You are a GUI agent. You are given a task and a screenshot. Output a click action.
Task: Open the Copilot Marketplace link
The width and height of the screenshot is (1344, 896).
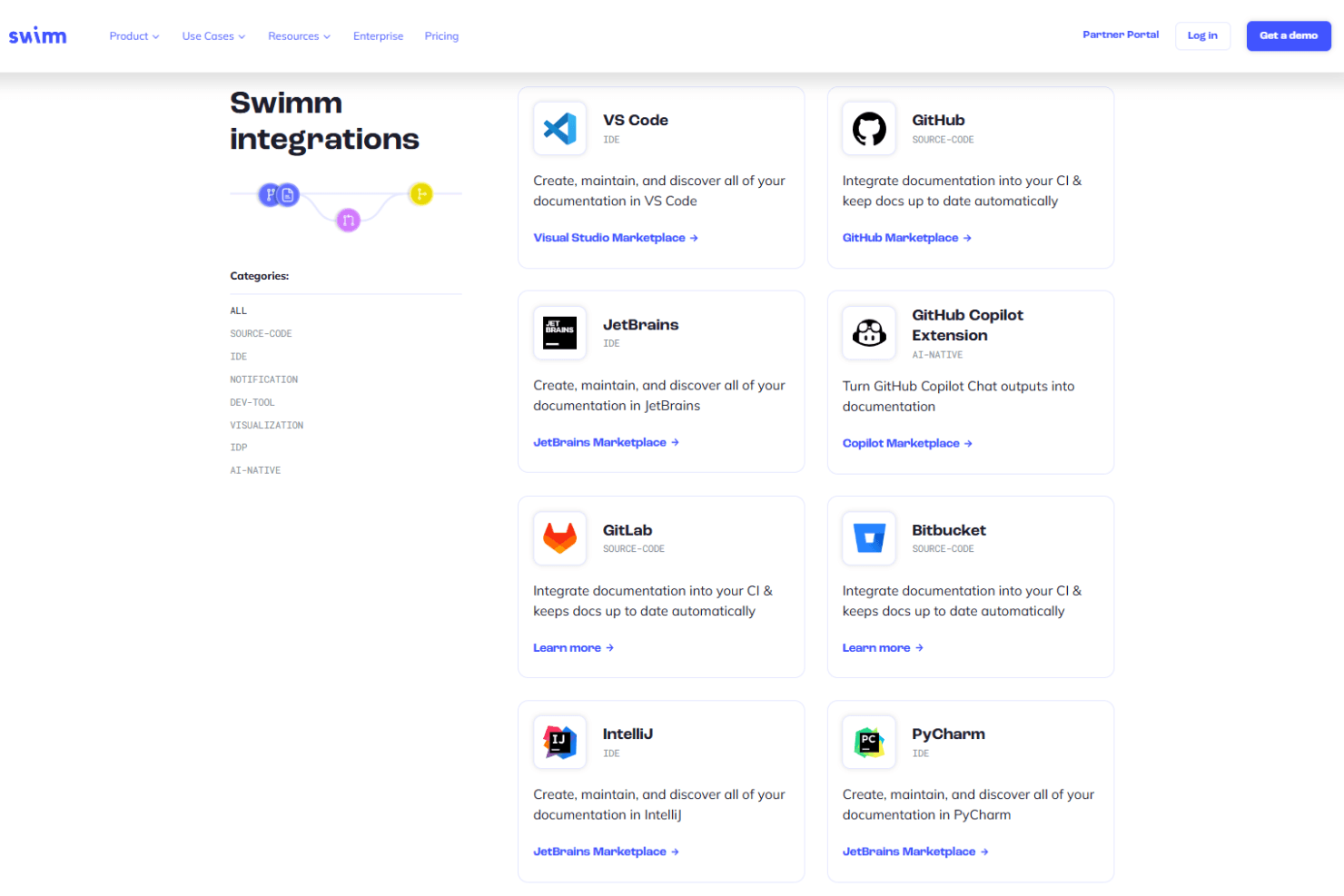907,443
